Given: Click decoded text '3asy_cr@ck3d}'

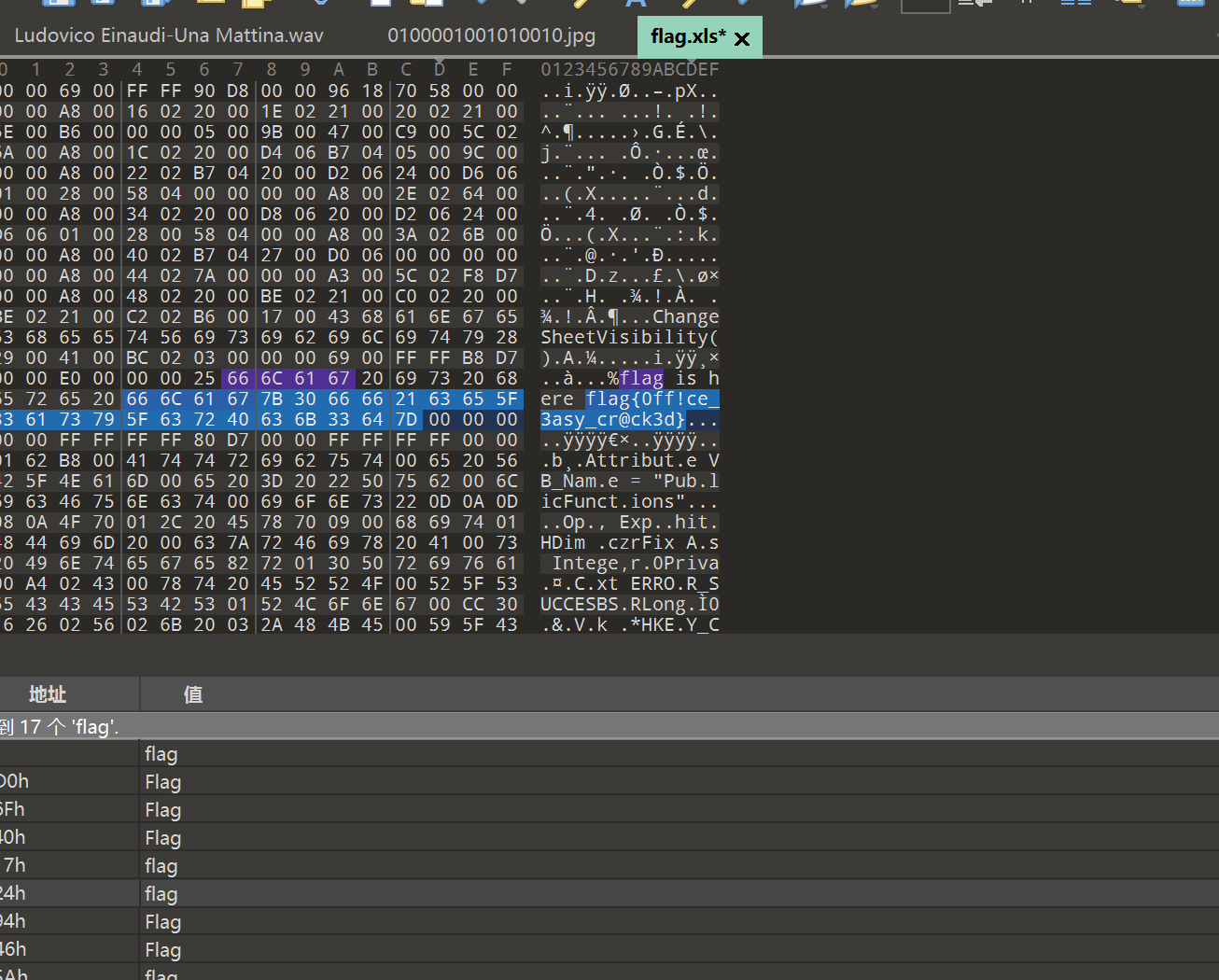Looking at the screenshot, I should (613, 420).
